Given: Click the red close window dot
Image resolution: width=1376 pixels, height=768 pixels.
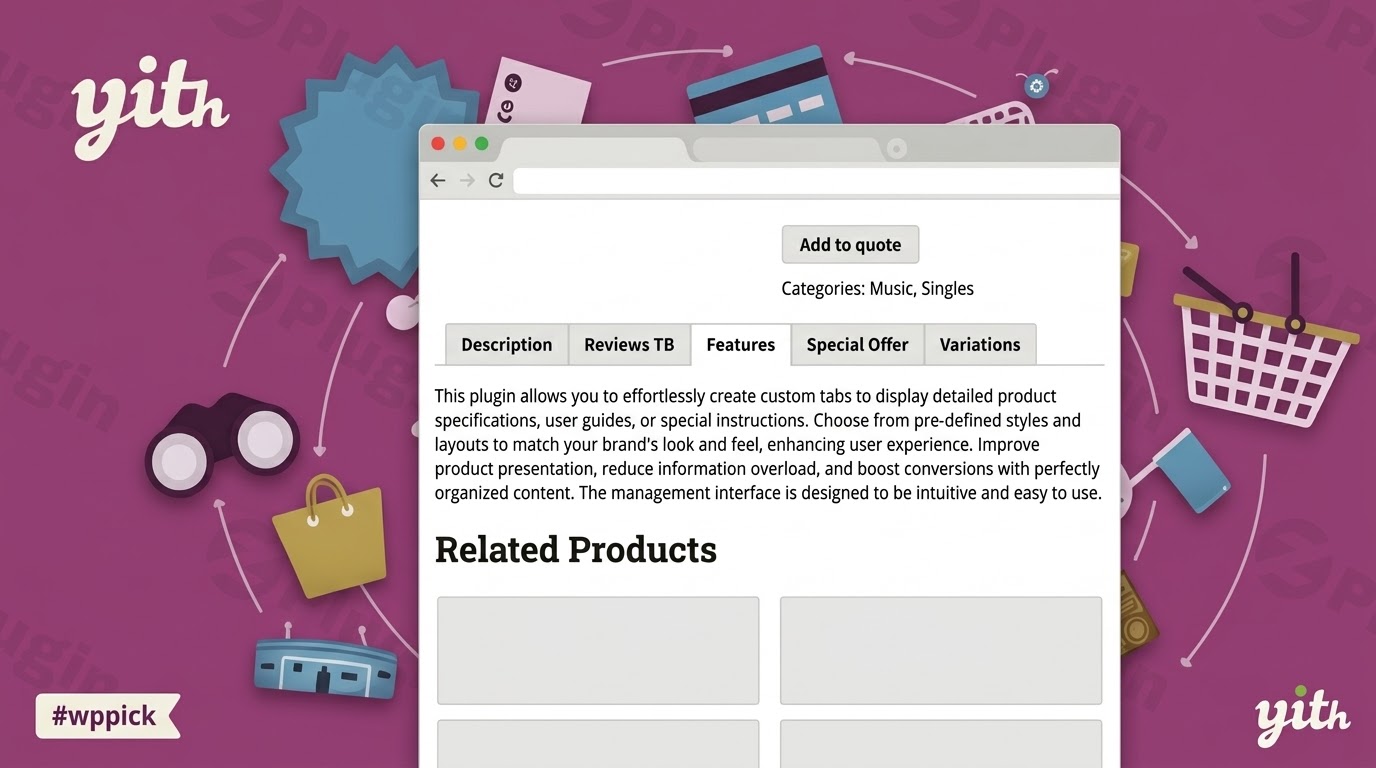Looking at the screenshot, I should (438, 143).
